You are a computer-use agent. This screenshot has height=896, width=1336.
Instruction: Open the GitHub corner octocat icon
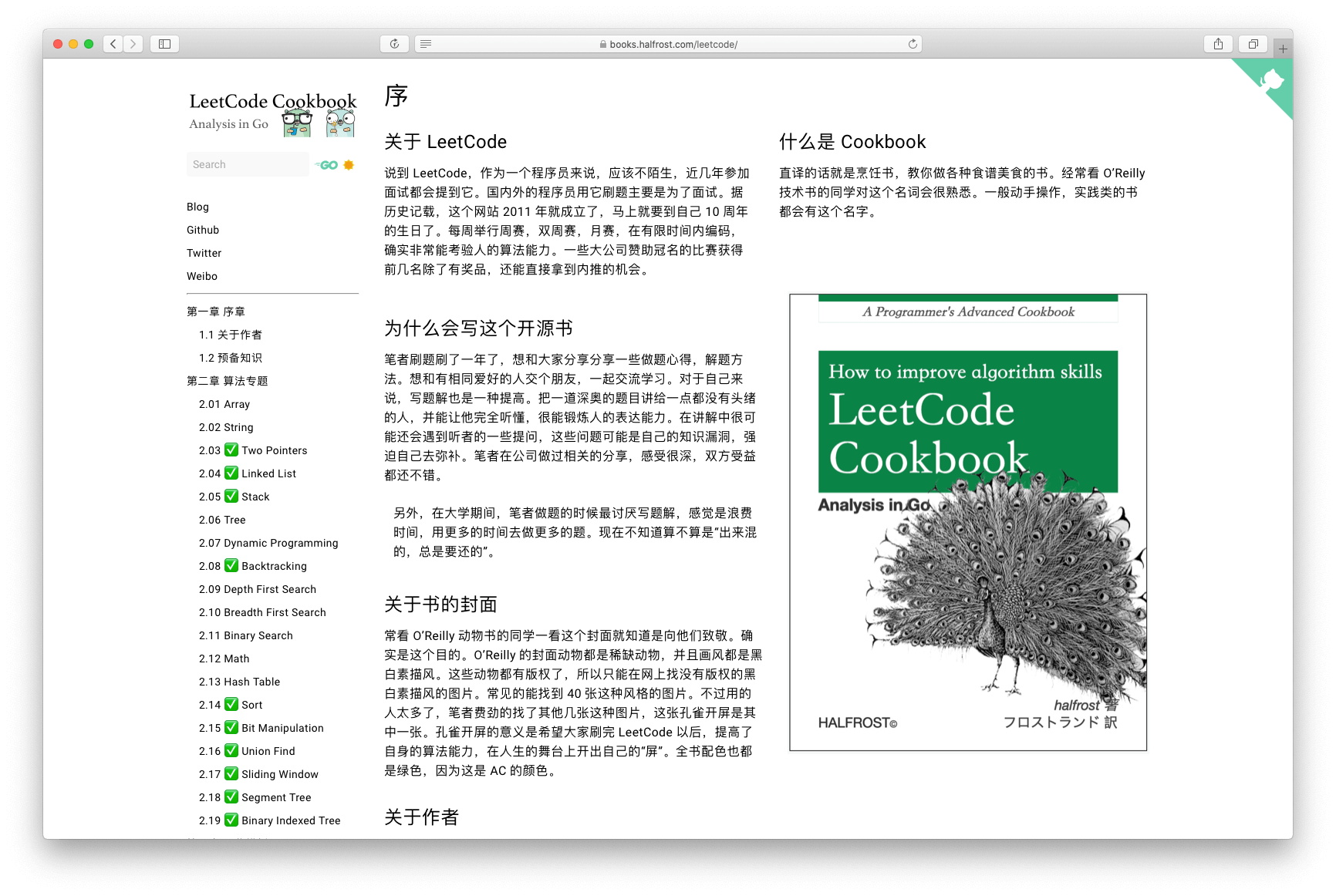1270,80
